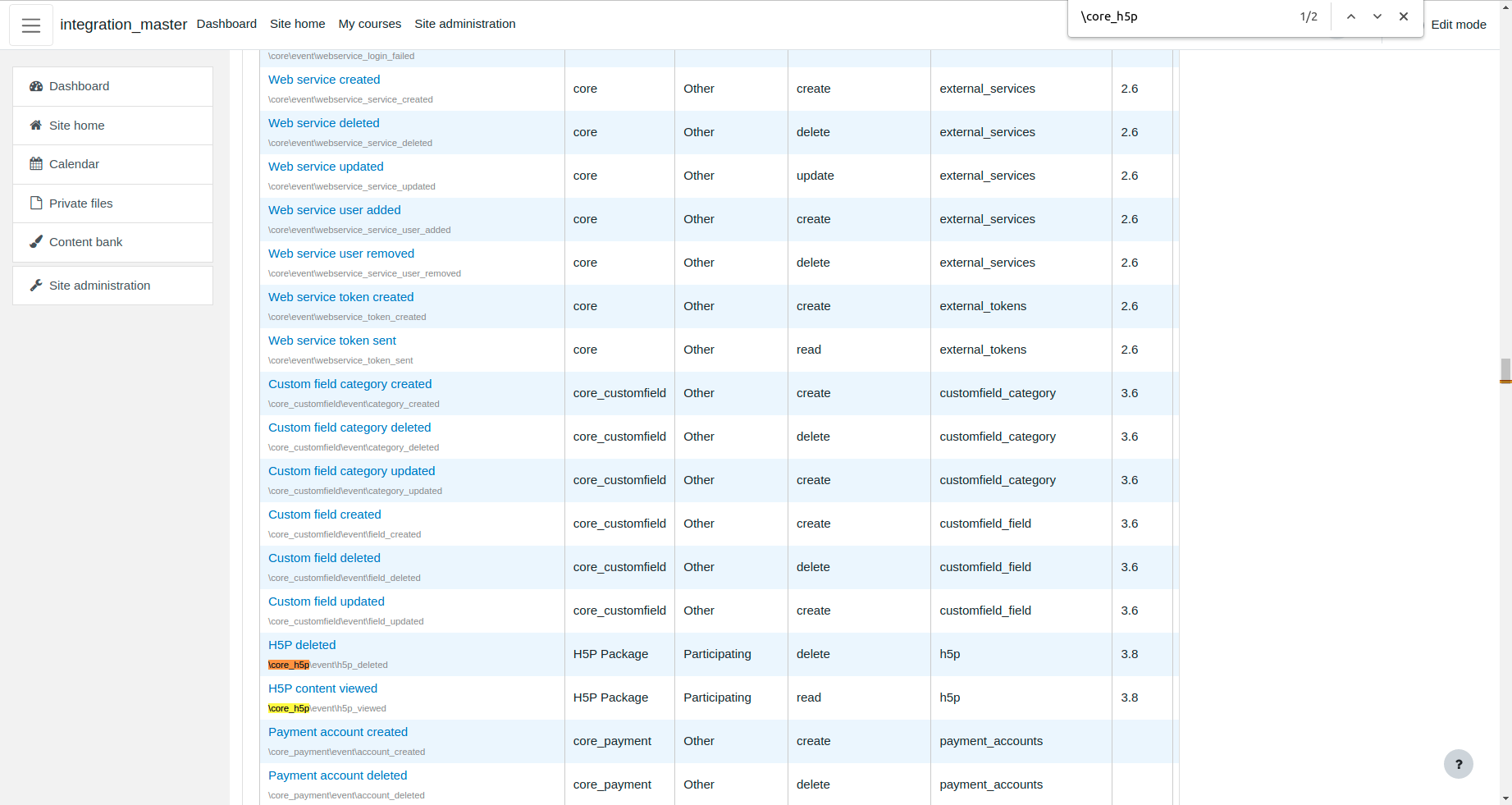Click the Private files document icon
This screenshot has width=1512, height=805.
click(x=36, y=204)
